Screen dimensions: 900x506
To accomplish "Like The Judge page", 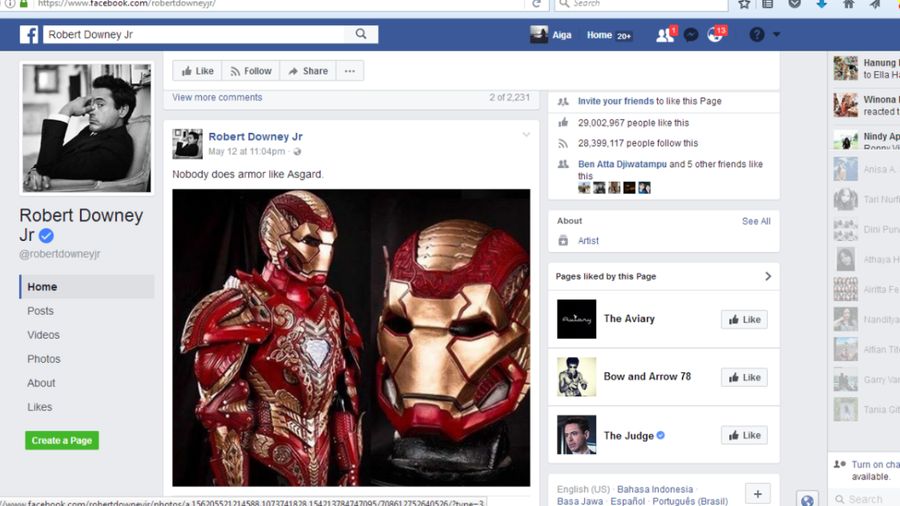I will click(744, 435).
